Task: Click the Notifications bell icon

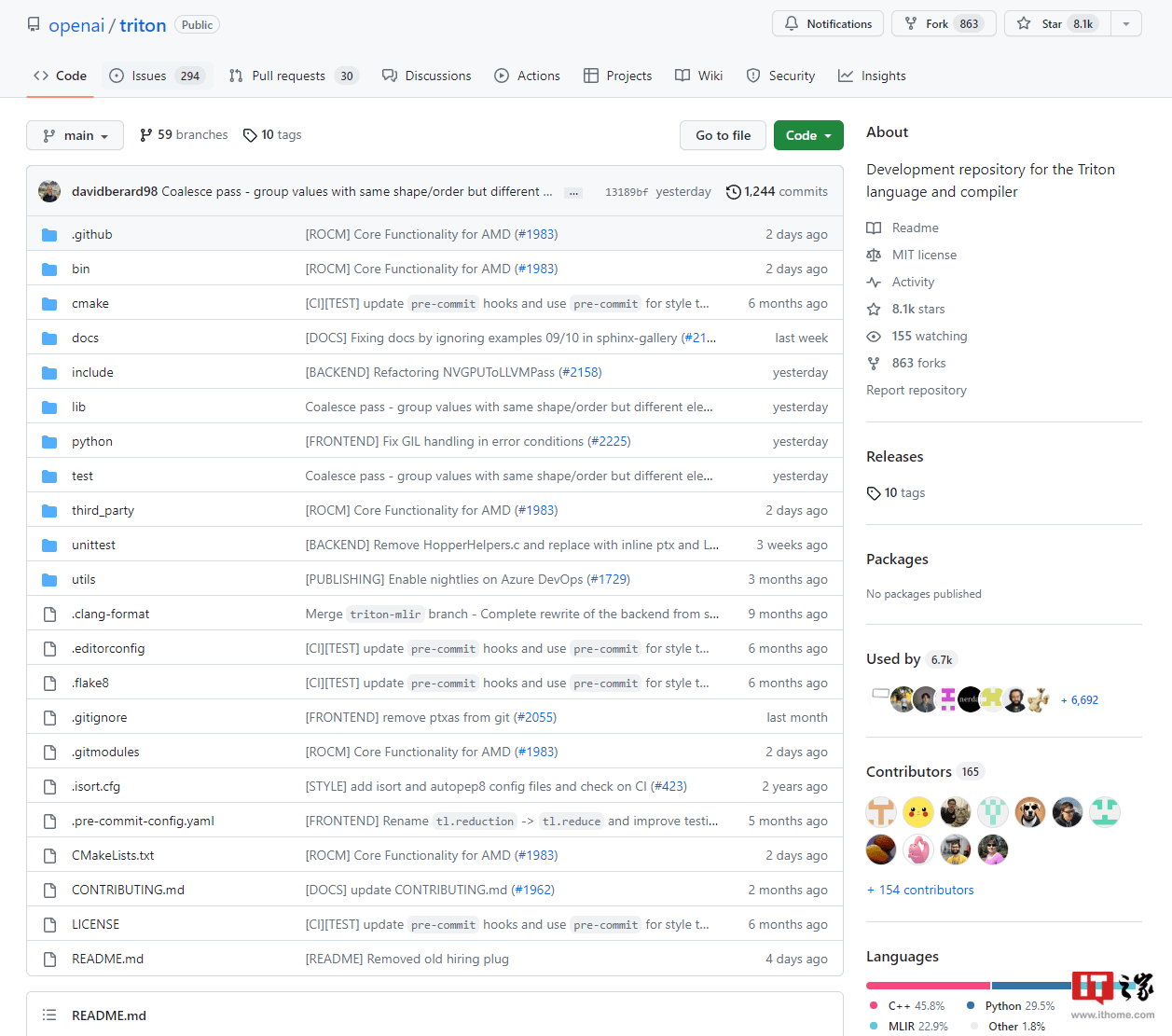Action: 792,24
